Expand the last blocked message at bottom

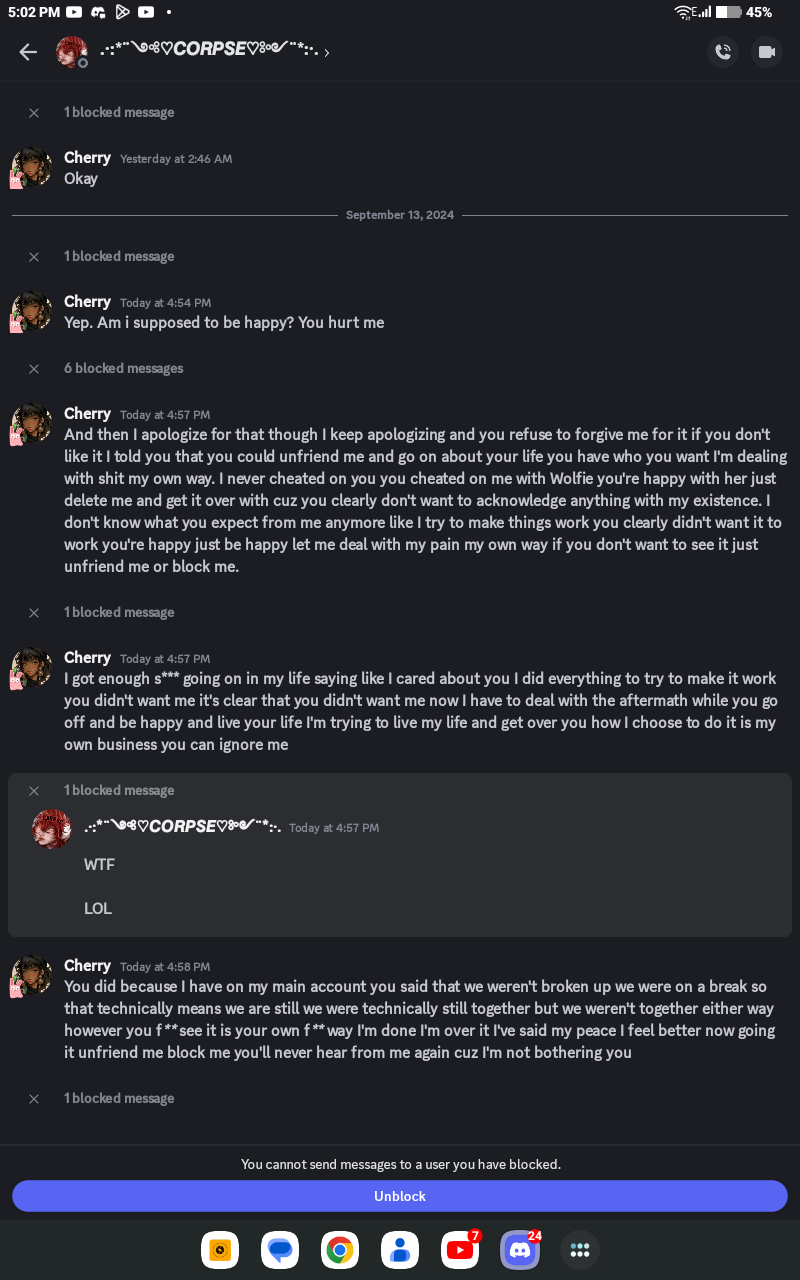(x=118, y=1098)
